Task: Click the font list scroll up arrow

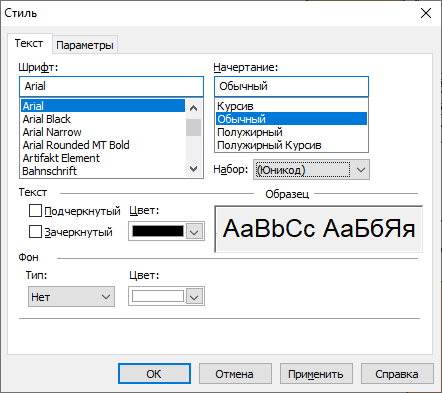Action: [194, 108]
